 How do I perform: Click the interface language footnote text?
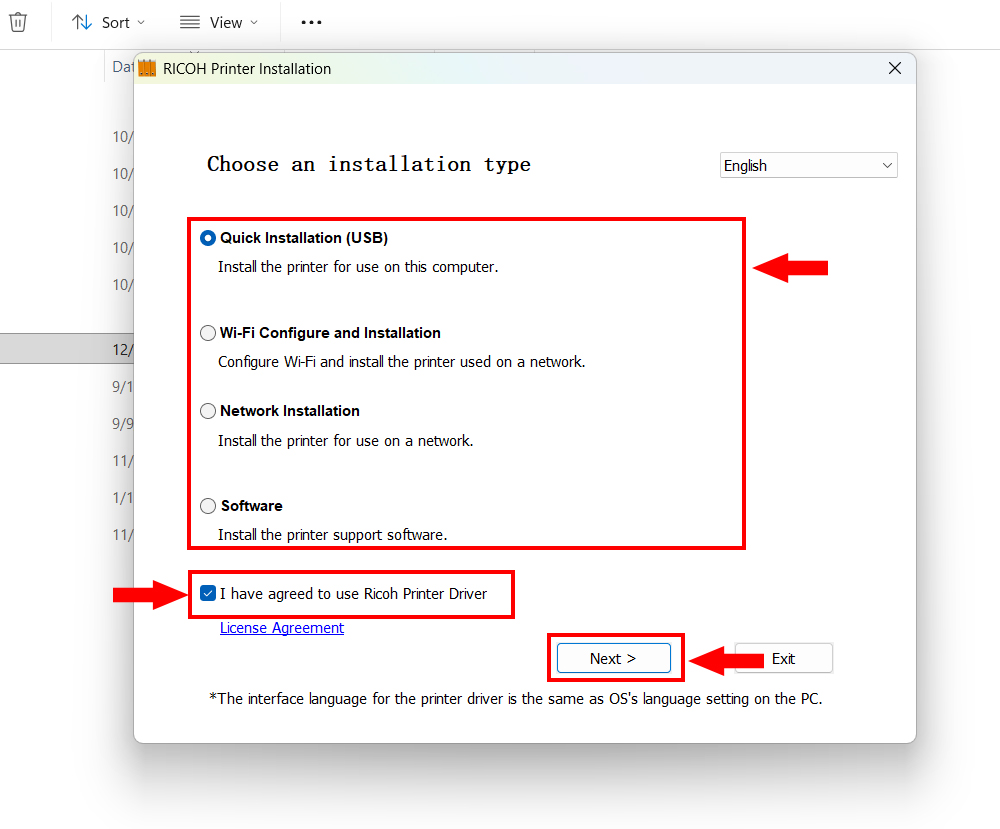tap(515, 699)
